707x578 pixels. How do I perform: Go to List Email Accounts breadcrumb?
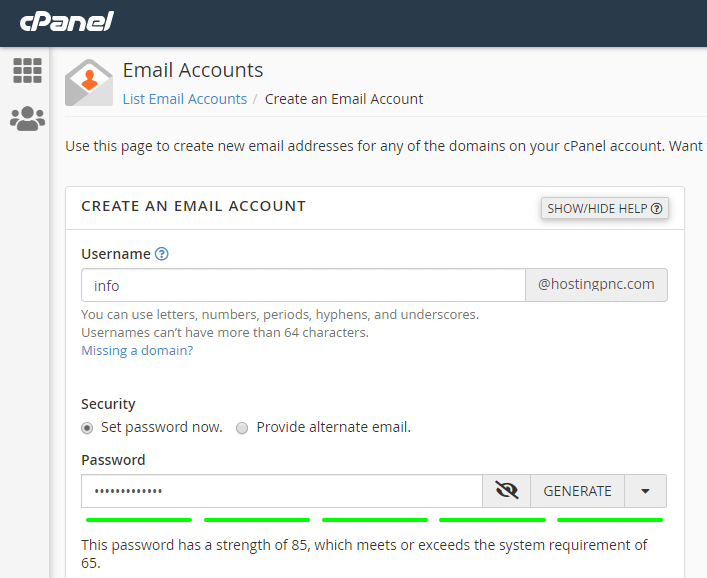click(185, 99)
